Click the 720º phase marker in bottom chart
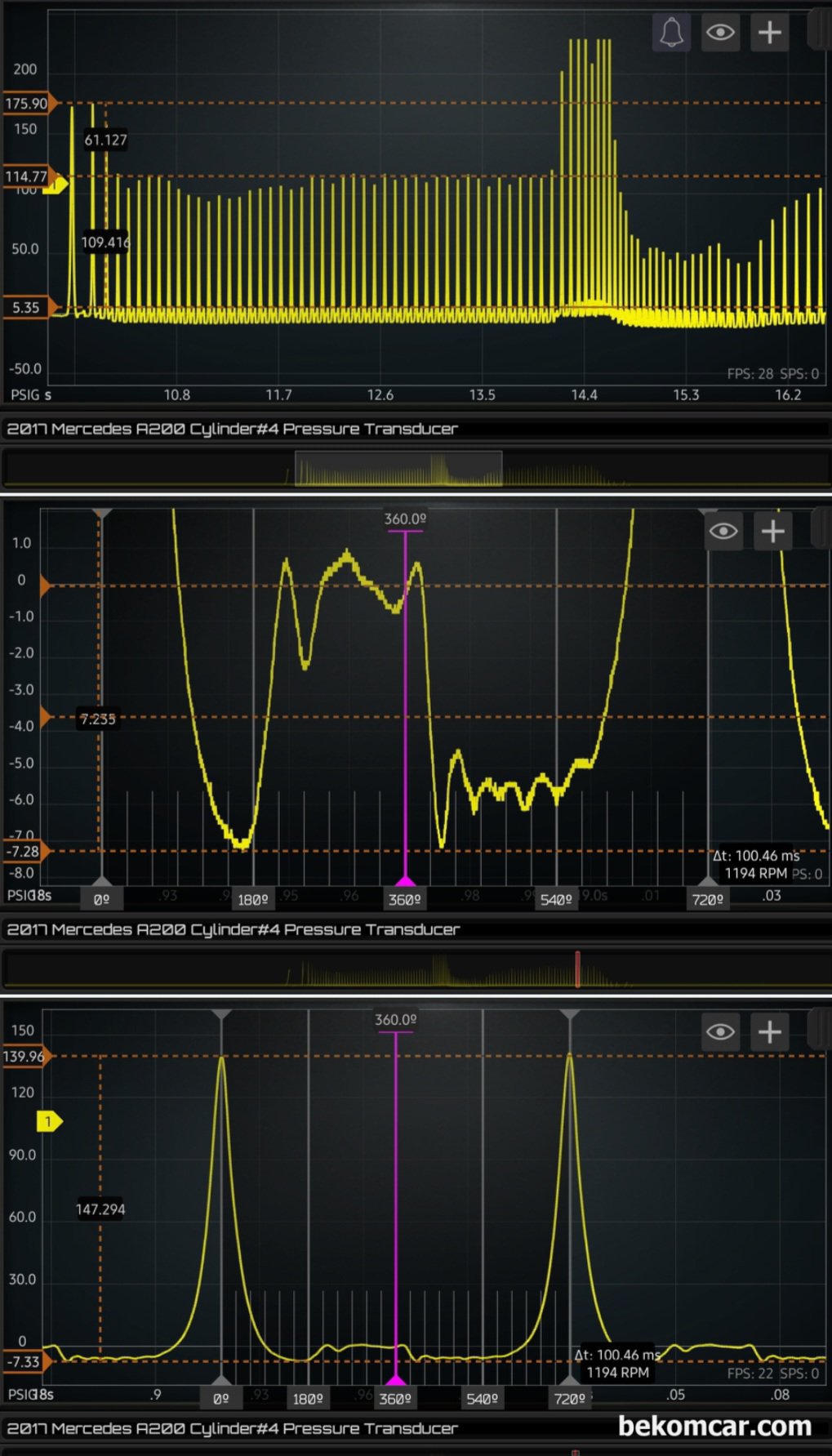 569,1399
